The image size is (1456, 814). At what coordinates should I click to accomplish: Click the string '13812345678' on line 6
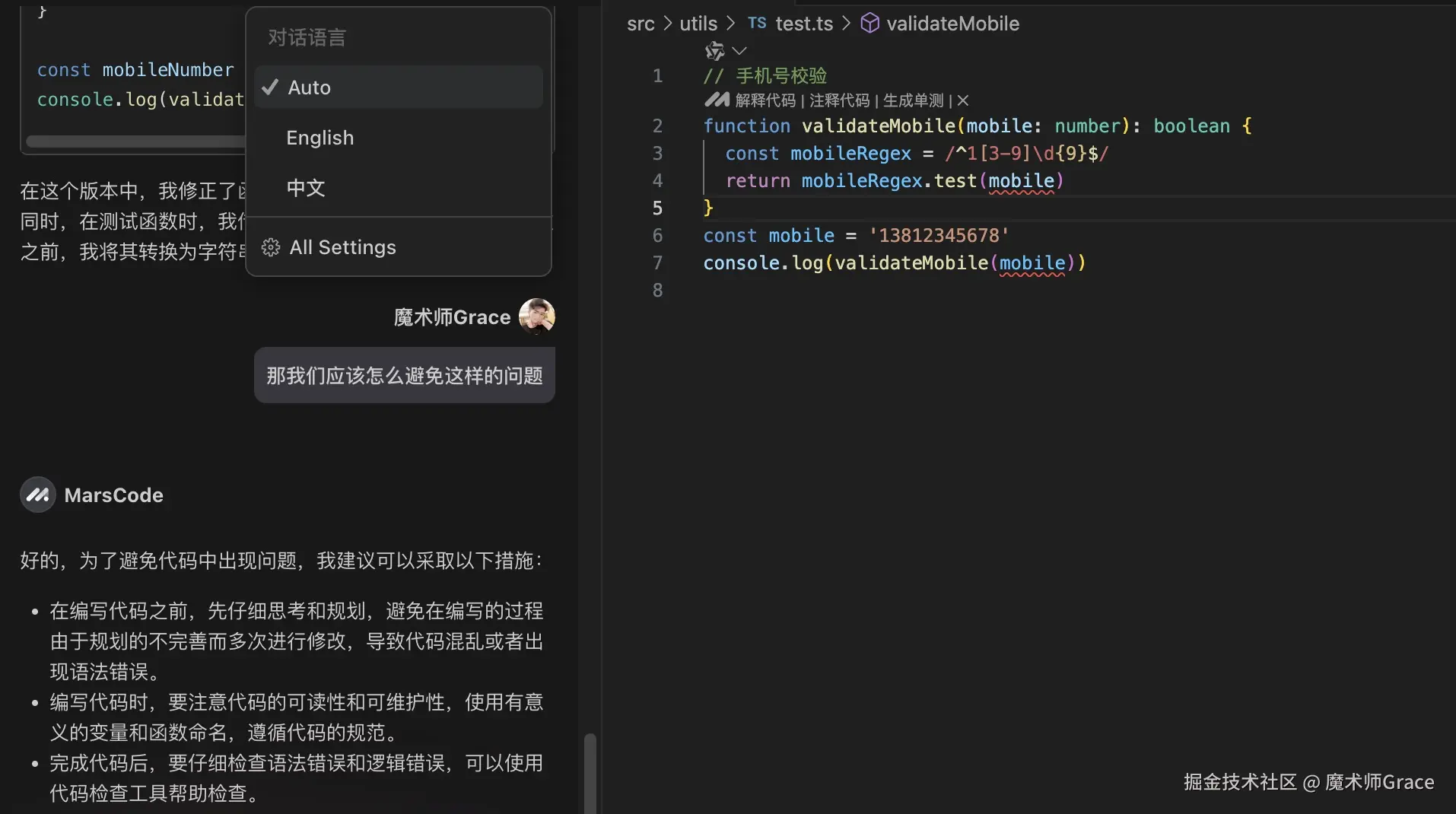point(939,236)
